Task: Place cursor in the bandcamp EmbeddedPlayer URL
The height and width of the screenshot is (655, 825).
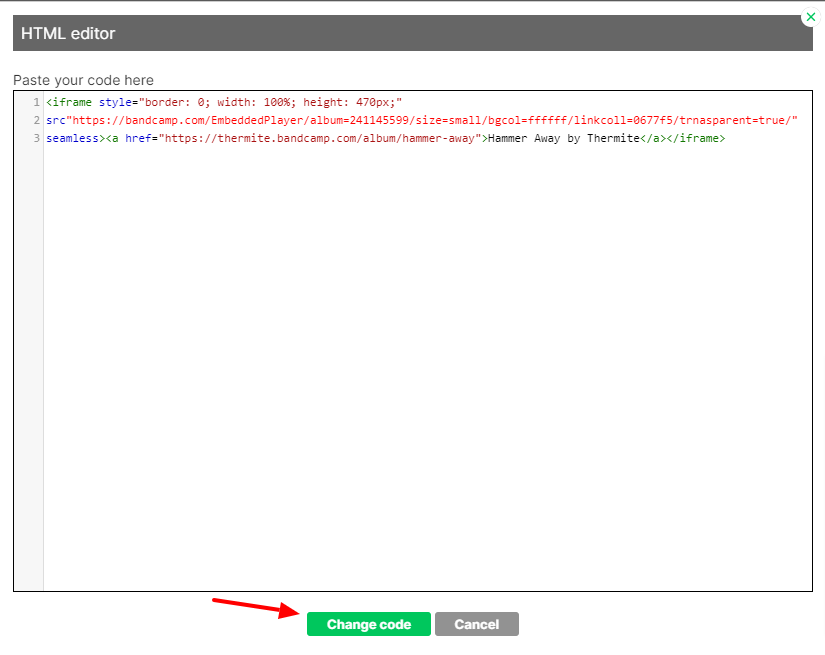Action: click(x=300, y=120)
